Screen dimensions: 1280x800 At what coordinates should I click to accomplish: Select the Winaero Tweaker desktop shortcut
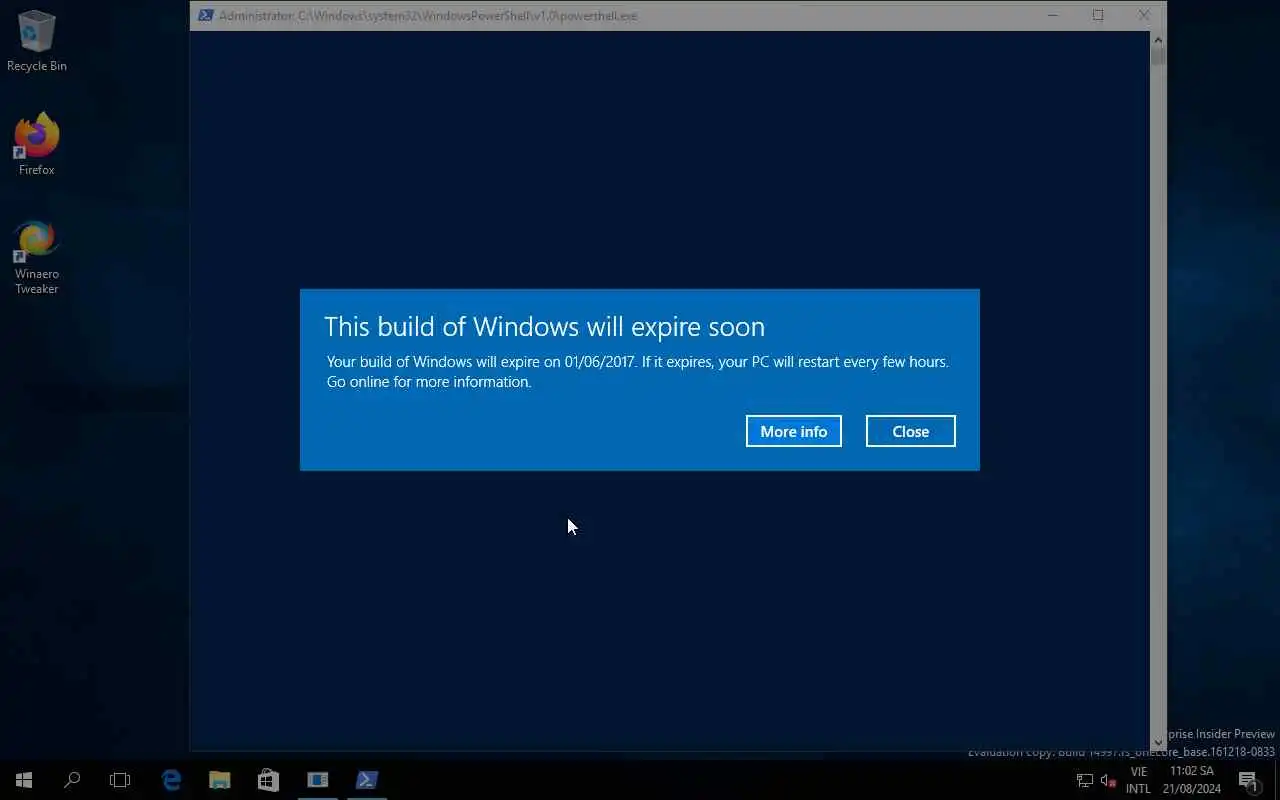point(37,258)
